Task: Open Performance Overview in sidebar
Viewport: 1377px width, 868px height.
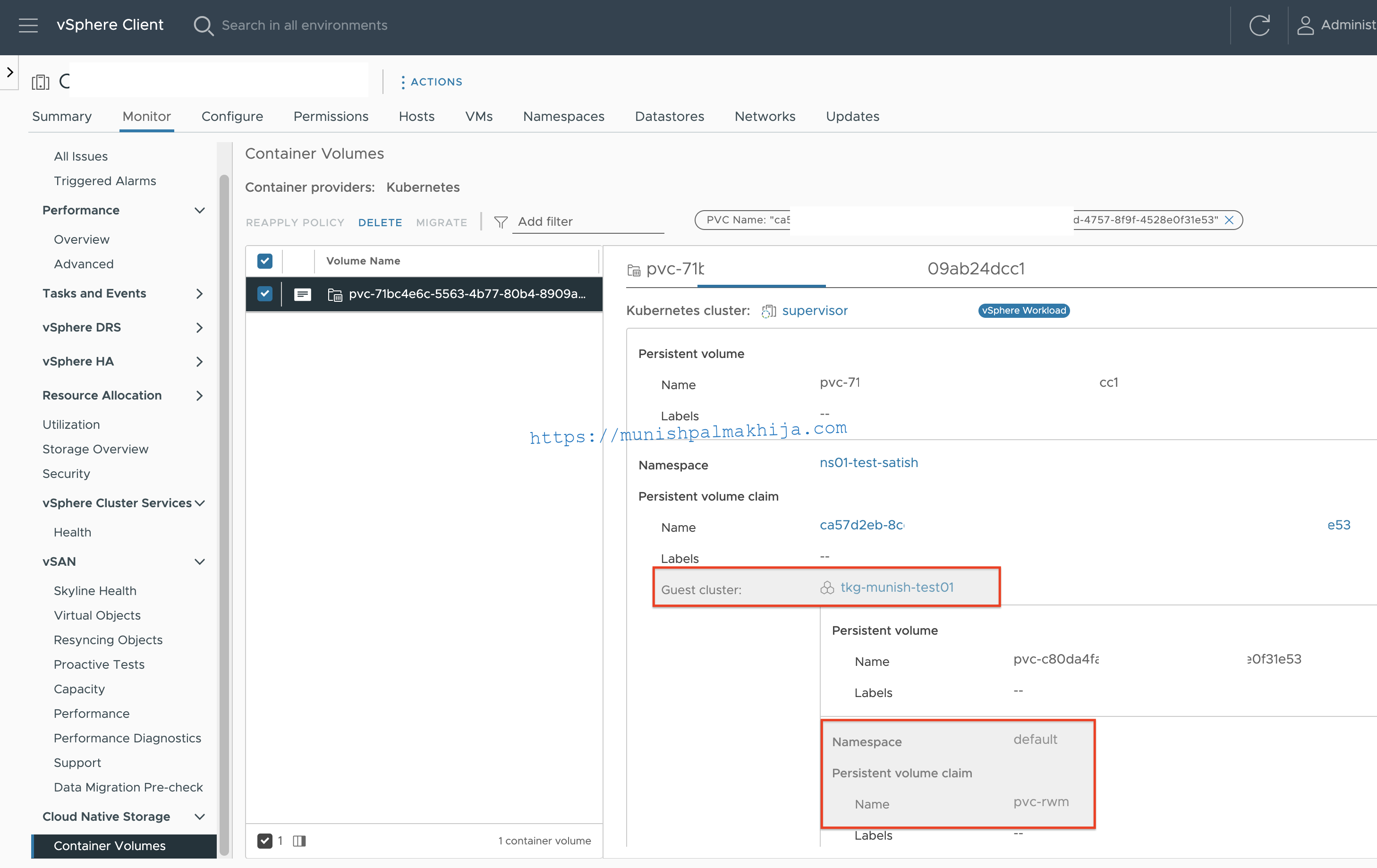Action: pyautogui.click(x=82, y=239)
